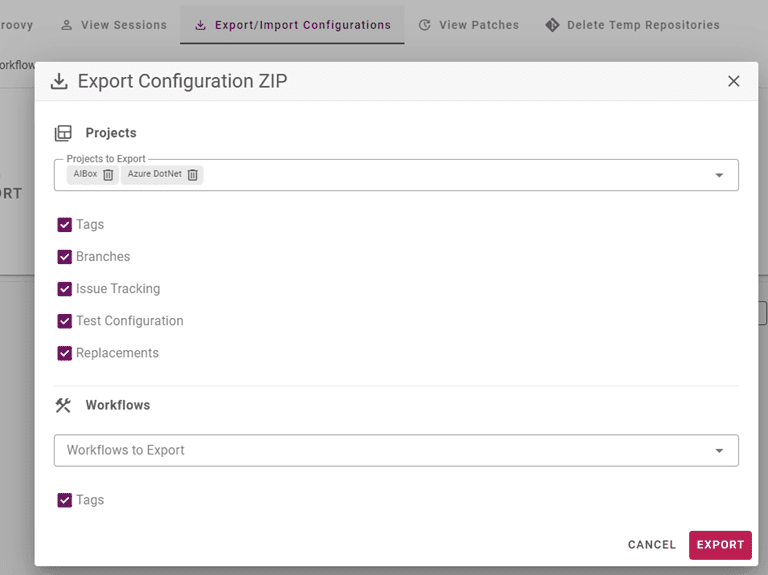Viewport: 768px width, 575px height.
Task: Uncheck the Projects Tags checkbox
Action: tap(65, 225)
